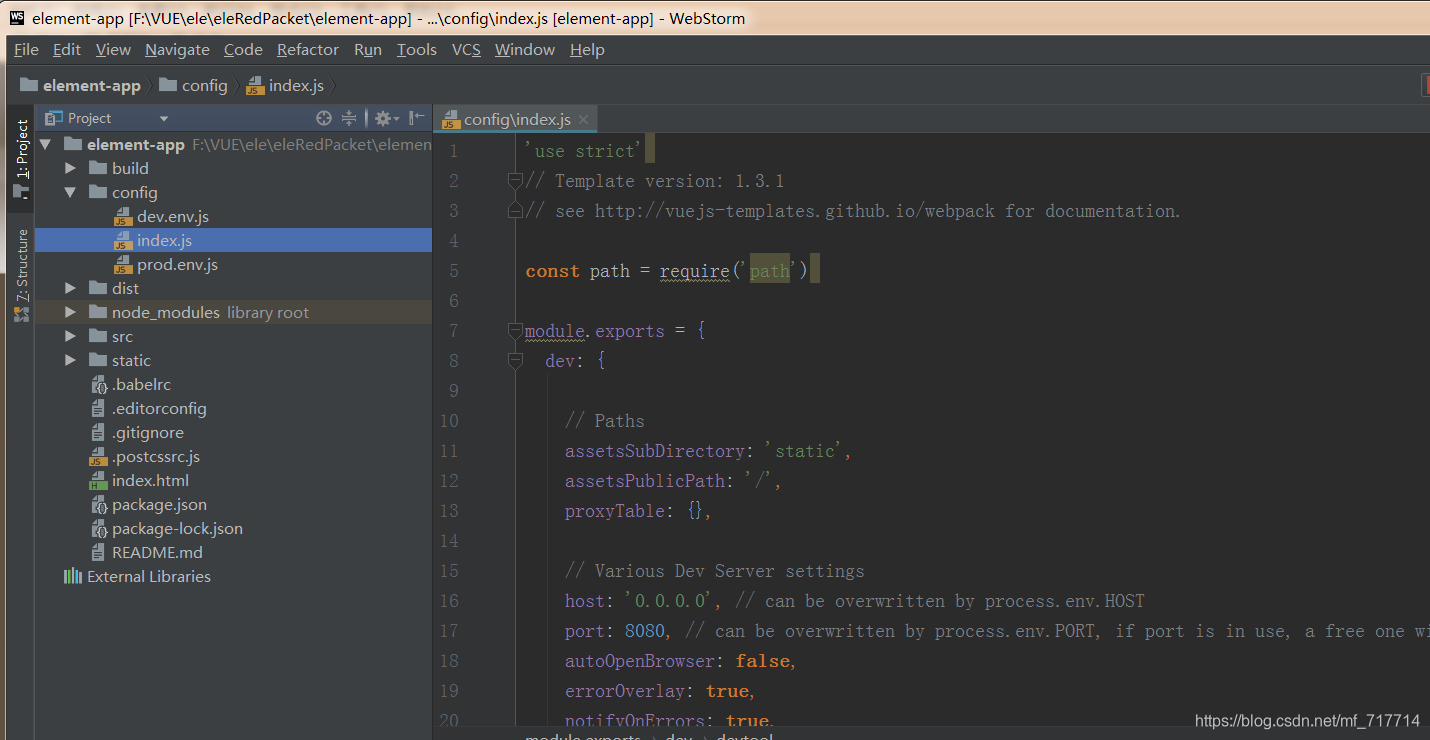The width and height of the screenshot is (1430, 740).
Task: Click the package-lock.json file icon
Action: tap(98, 528)
